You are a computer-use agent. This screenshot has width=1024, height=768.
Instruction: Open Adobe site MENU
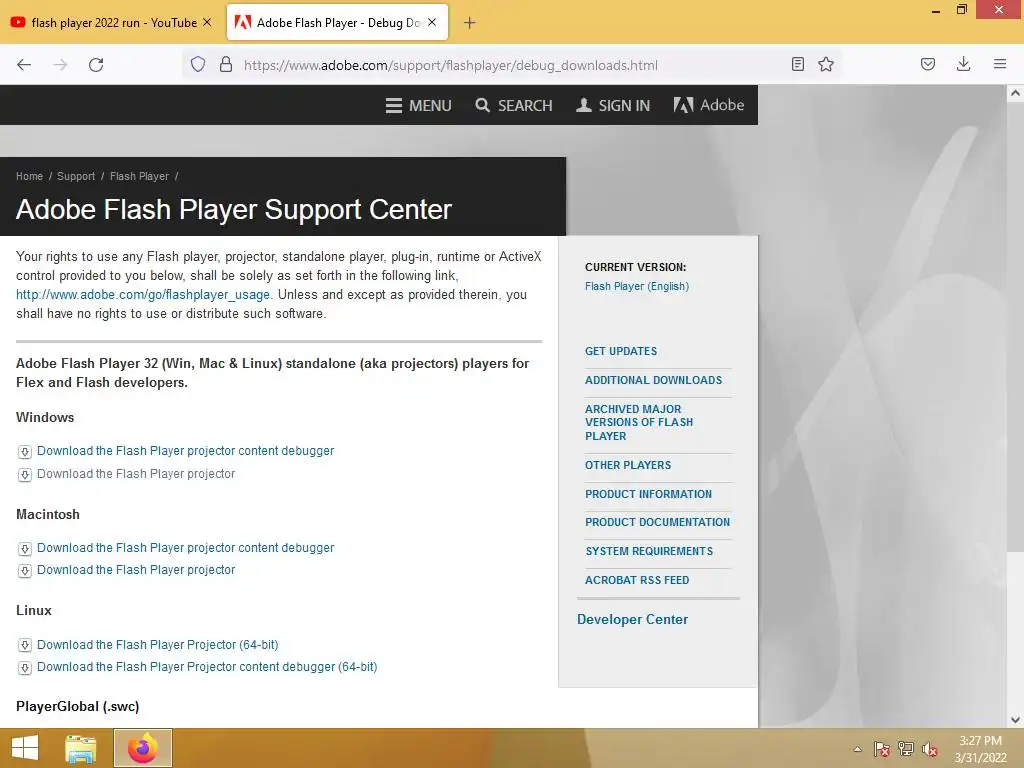click(x=419, y=105)
